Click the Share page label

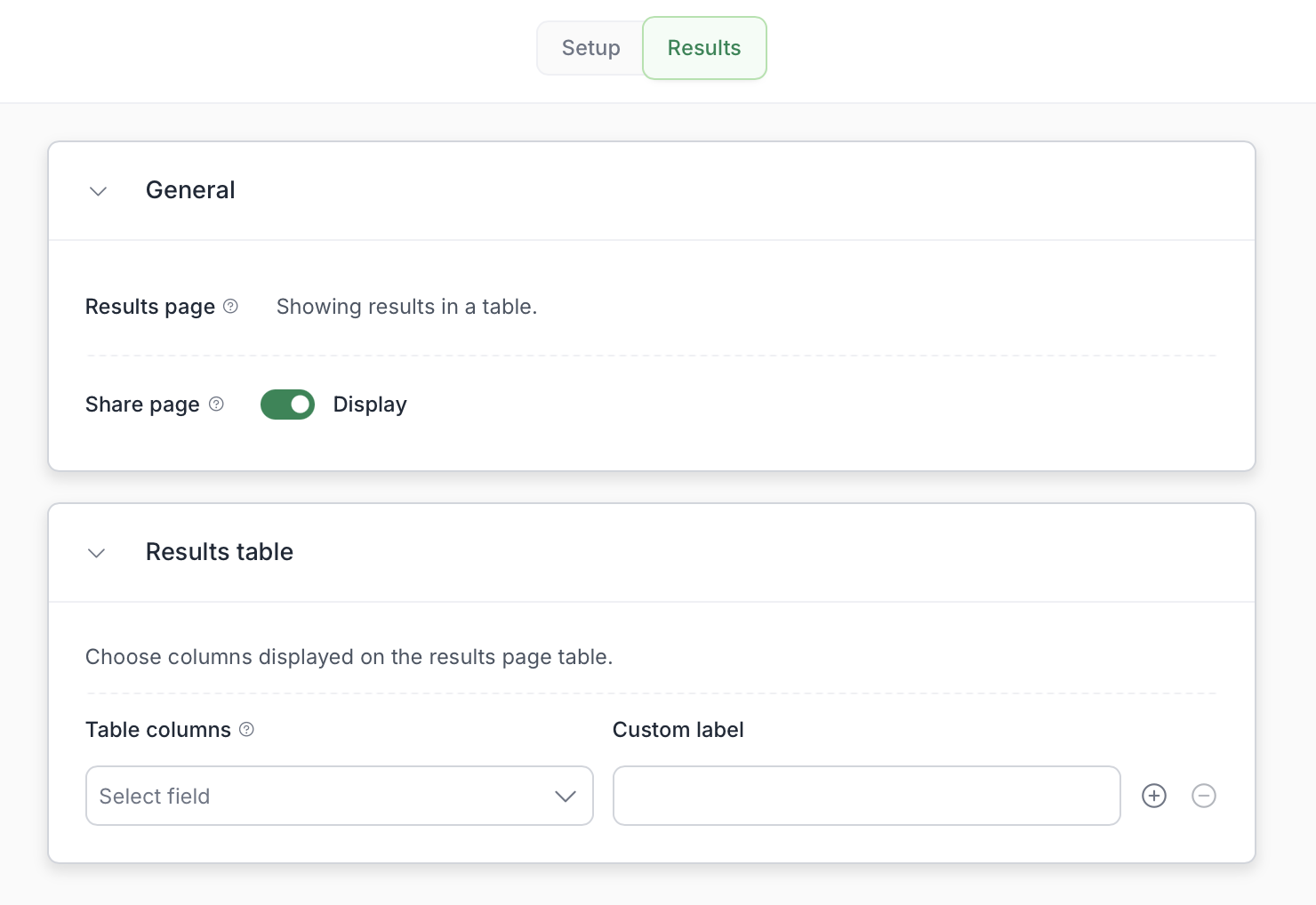point(142,404)
